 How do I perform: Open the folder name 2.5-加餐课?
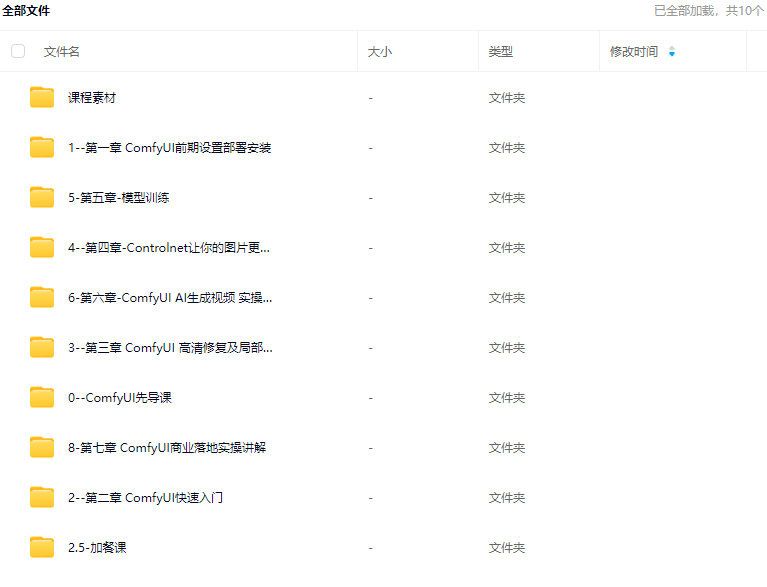[97, 547]
